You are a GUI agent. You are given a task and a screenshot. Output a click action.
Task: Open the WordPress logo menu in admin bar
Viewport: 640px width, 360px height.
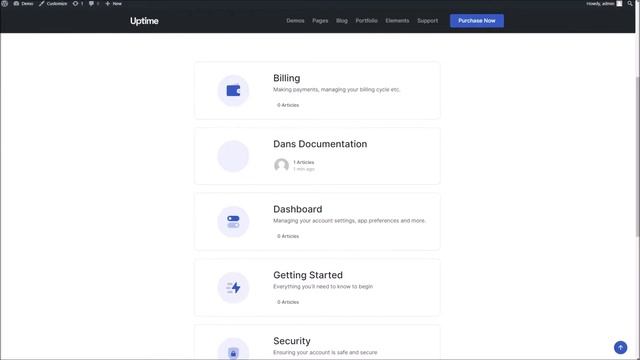click(x=4, y=3)
